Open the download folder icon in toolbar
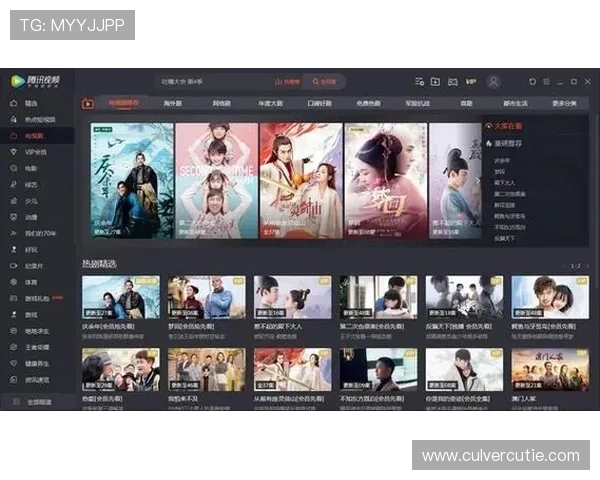The width and height of the screenshot is (600, 480). 435,82
